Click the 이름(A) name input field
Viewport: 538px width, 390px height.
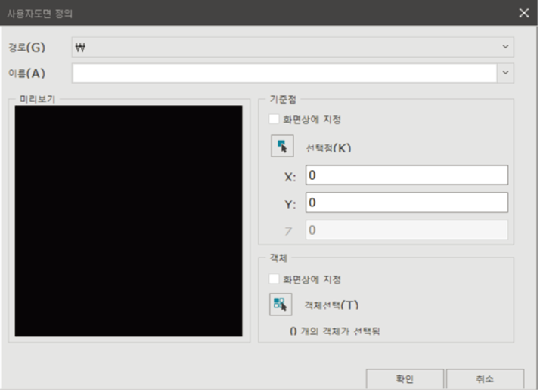tap(284, 73)
